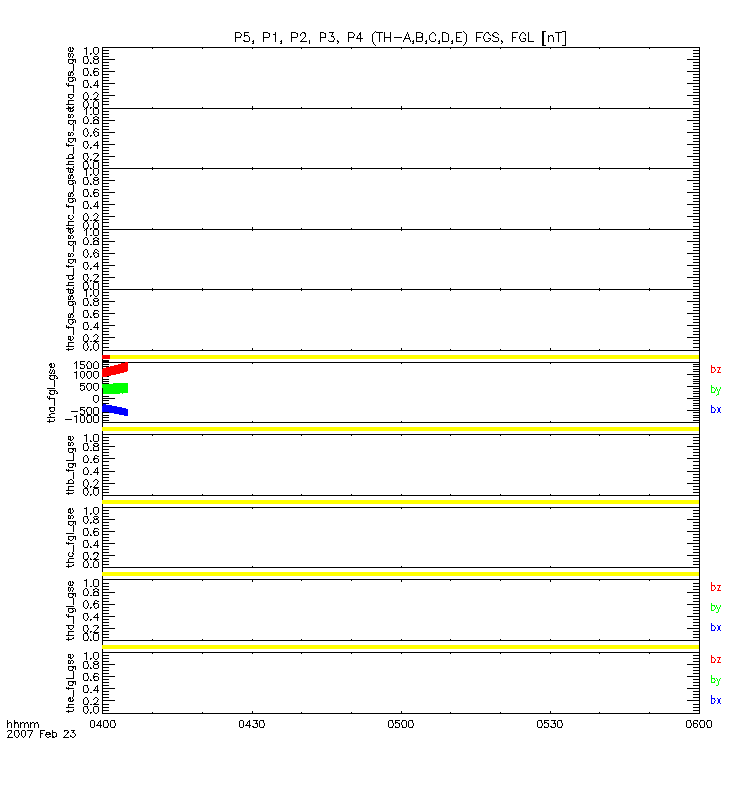Click the bz legend label beside thd_fgl_gse panel
This screenshot has height=800, width=750.
tap(715, 587)
